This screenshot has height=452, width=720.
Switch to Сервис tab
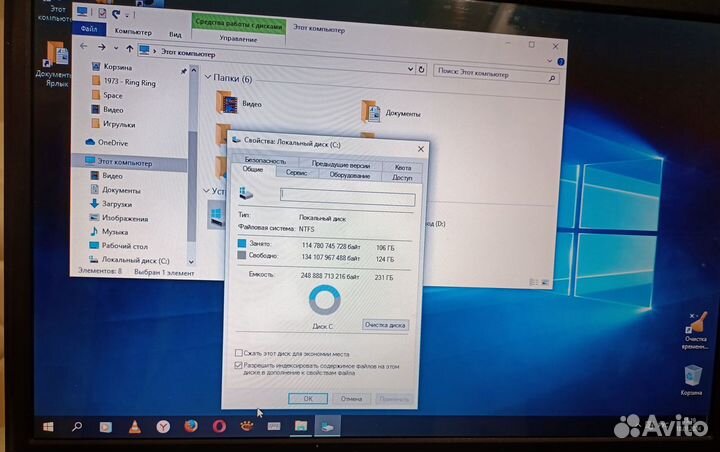[x=296, y=173]
